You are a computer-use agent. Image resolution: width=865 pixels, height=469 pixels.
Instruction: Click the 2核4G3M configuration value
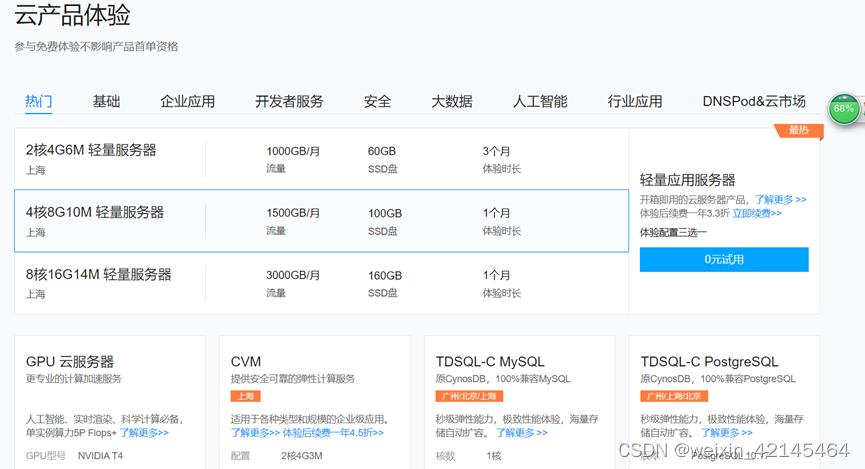point(302,456)
